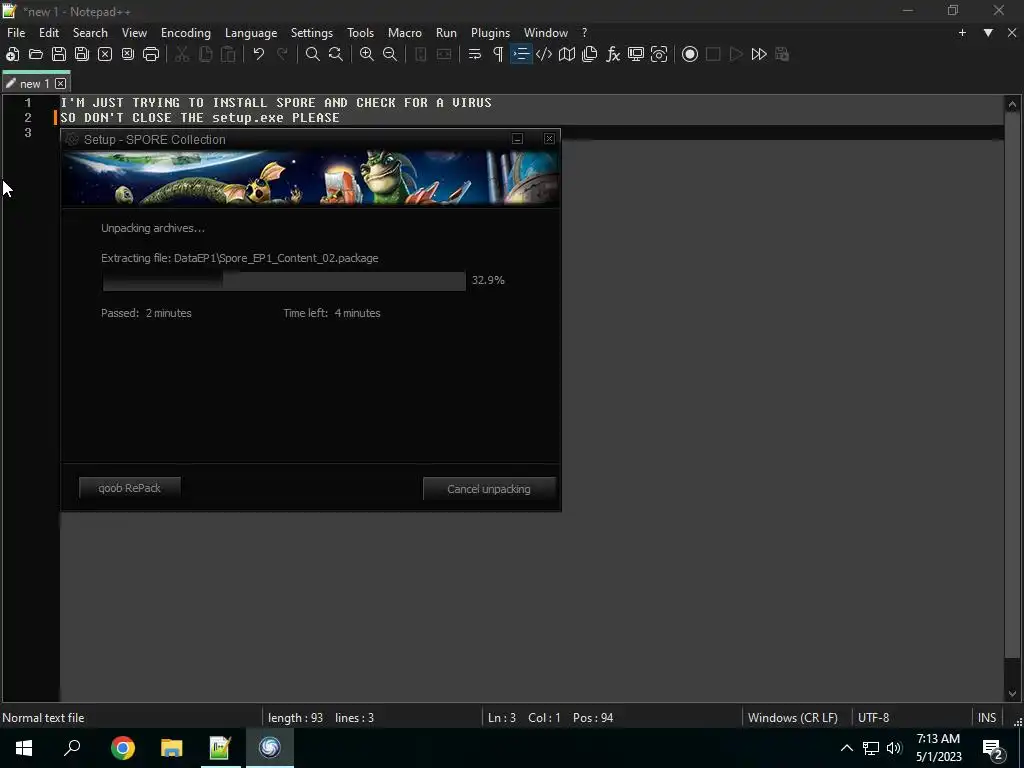Click the Folder as Workspace monitor icon

(635, 54)
